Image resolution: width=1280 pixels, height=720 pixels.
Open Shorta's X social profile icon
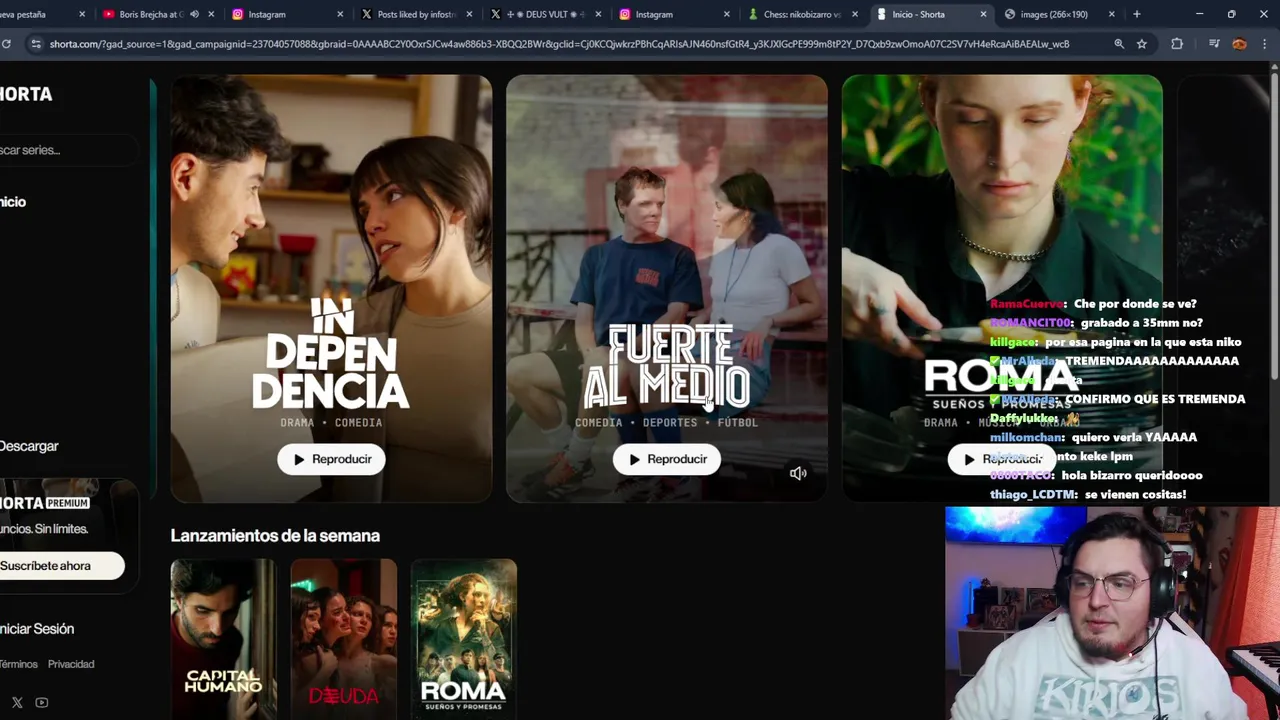click(x=17, y=702)
